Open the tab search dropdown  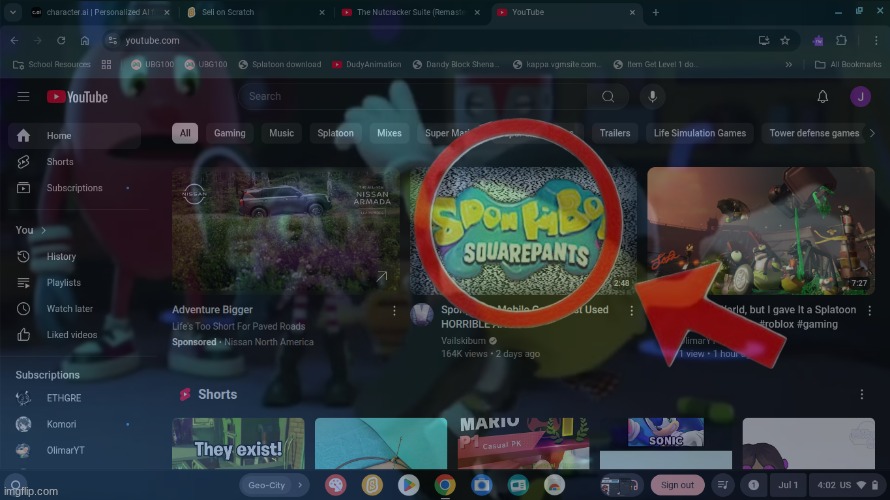click(x=12, y=12)
